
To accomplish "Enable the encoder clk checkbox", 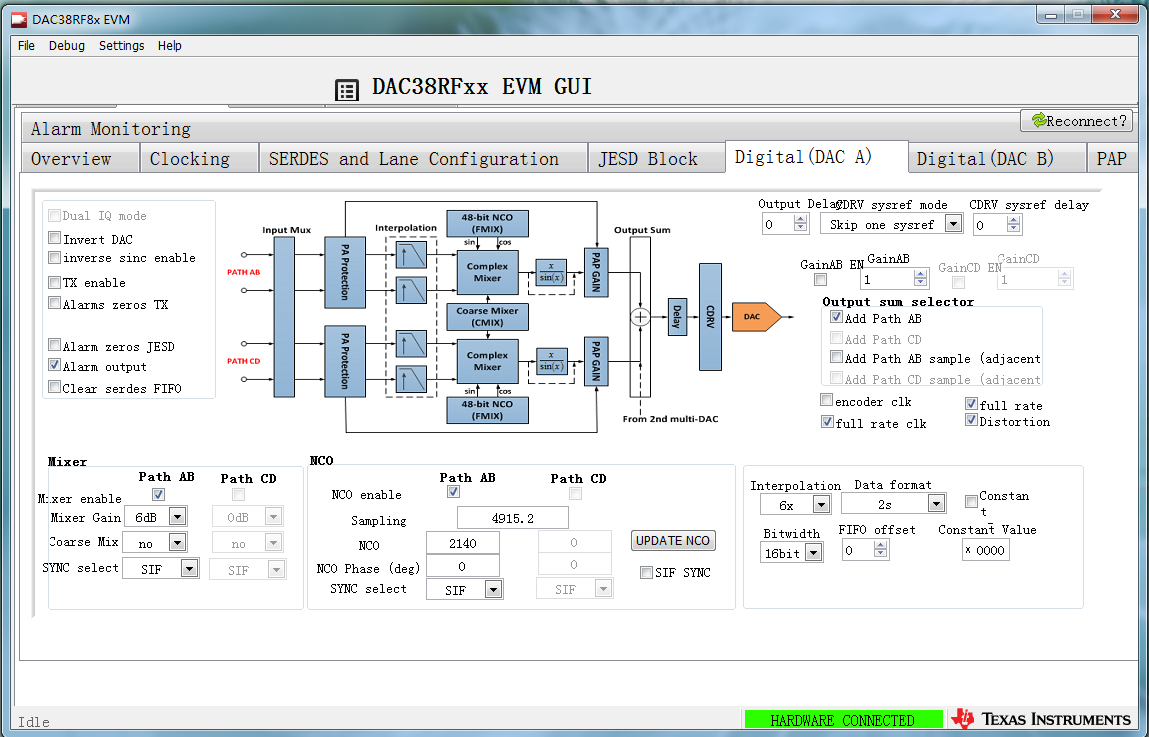I will [x=827, y=400].
